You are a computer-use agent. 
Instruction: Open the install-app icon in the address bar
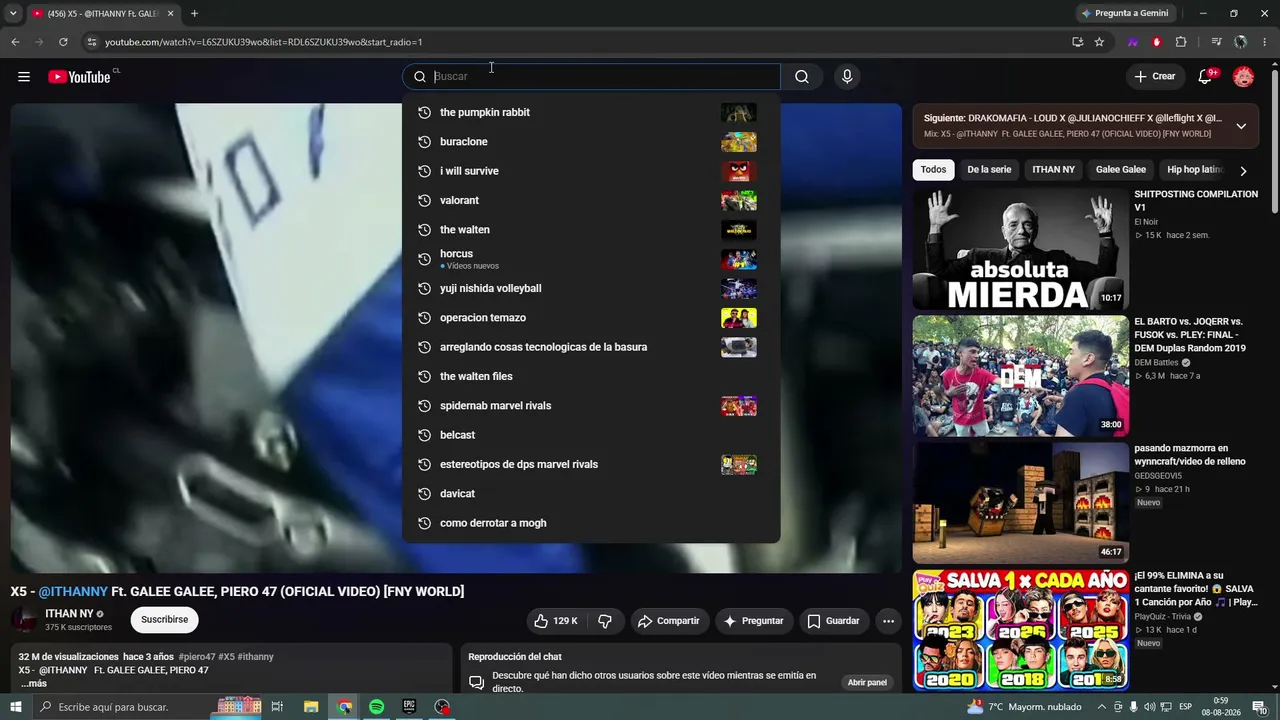click(1077, 42)
